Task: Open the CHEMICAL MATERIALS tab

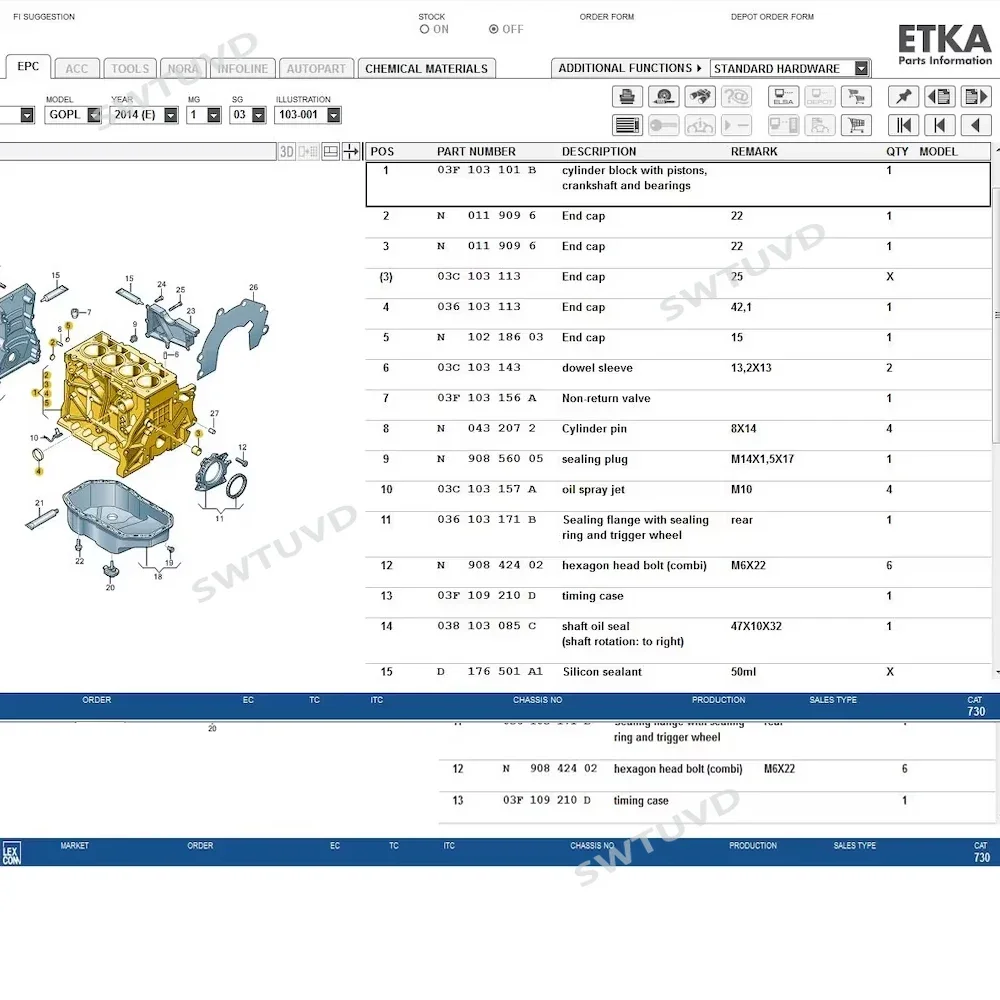Action: pyautogui.click(x=427, y=68)
